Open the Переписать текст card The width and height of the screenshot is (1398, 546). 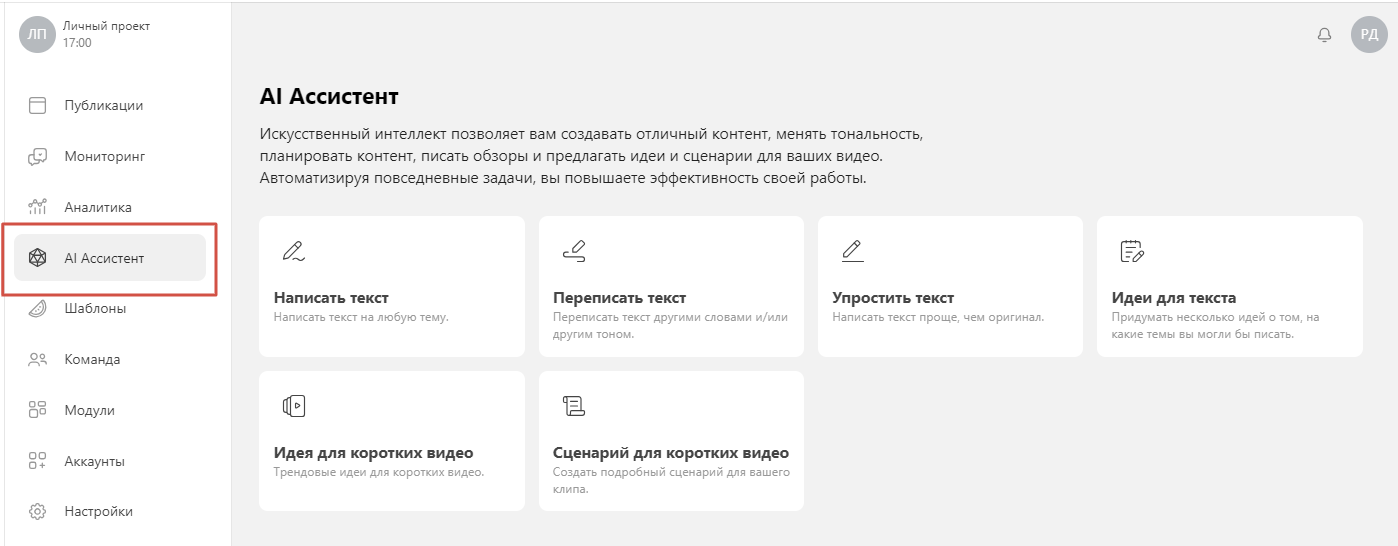(x=671, y=286)
